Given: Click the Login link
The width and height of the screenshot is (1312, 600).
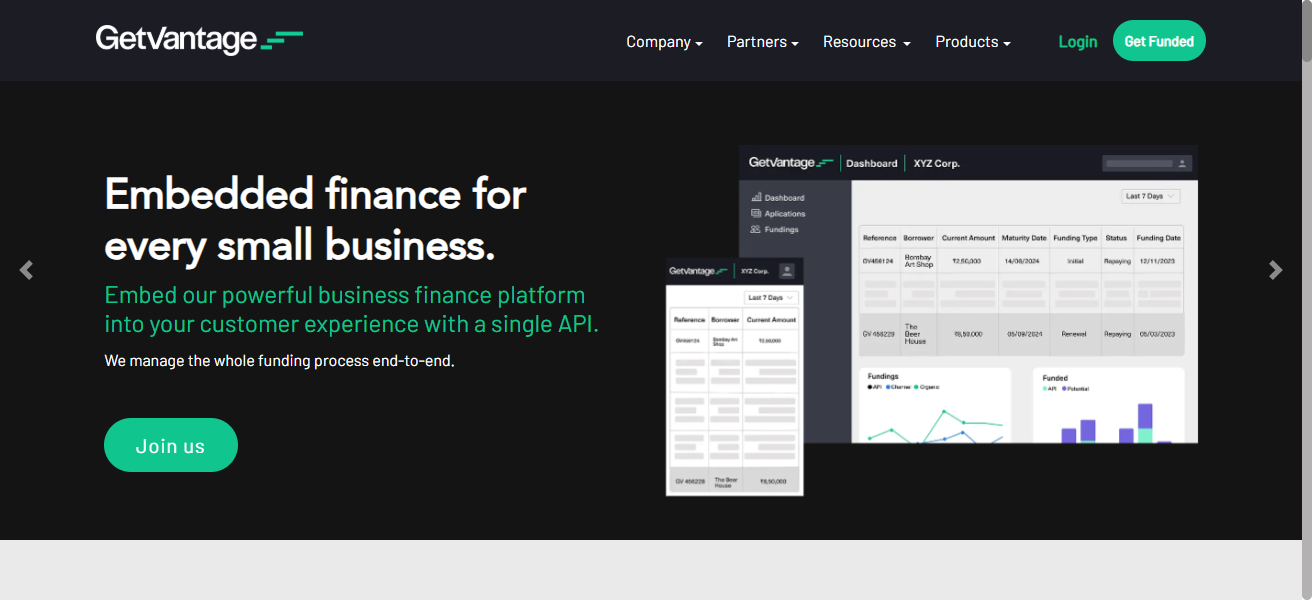Looking at the screenshot, I should click(x=1077, y=42).
